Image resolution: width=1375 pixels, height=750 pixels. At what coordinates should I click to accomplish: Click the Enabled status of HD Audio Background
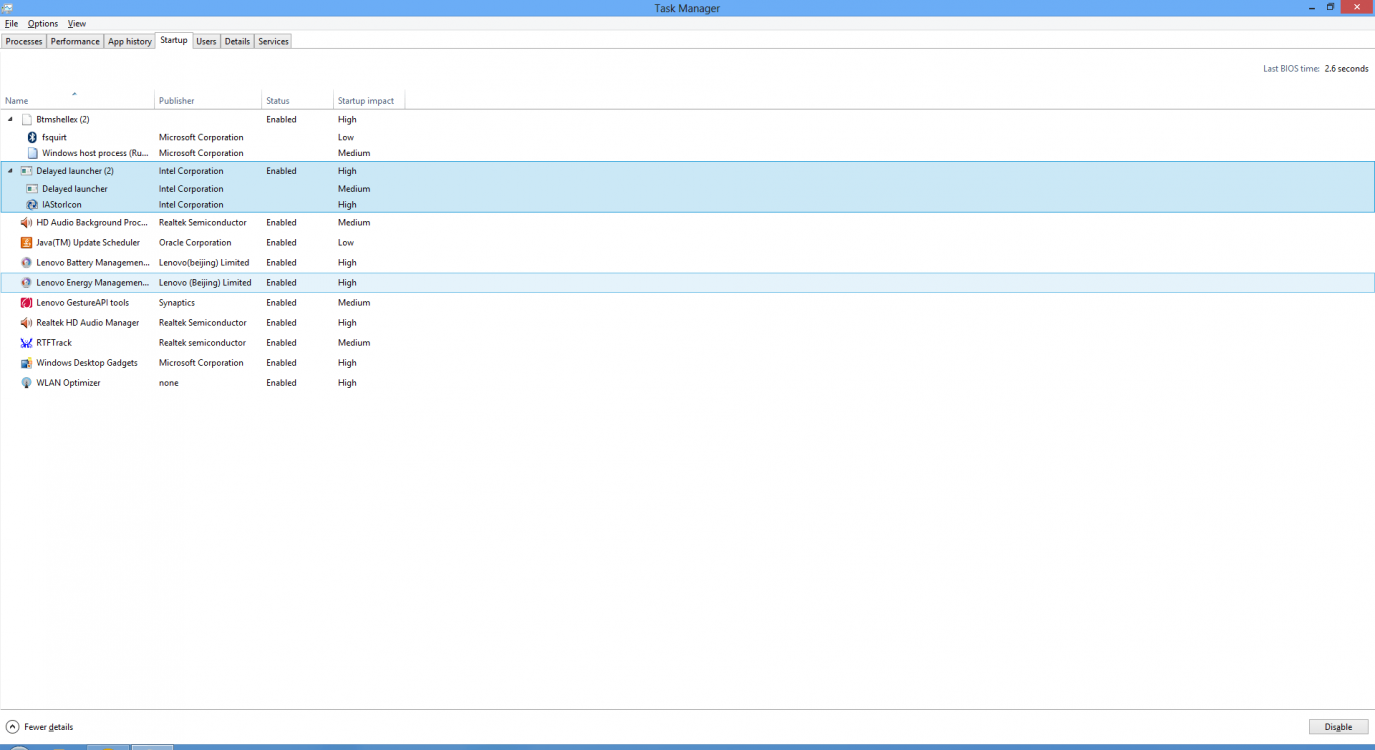click(281, 223)
